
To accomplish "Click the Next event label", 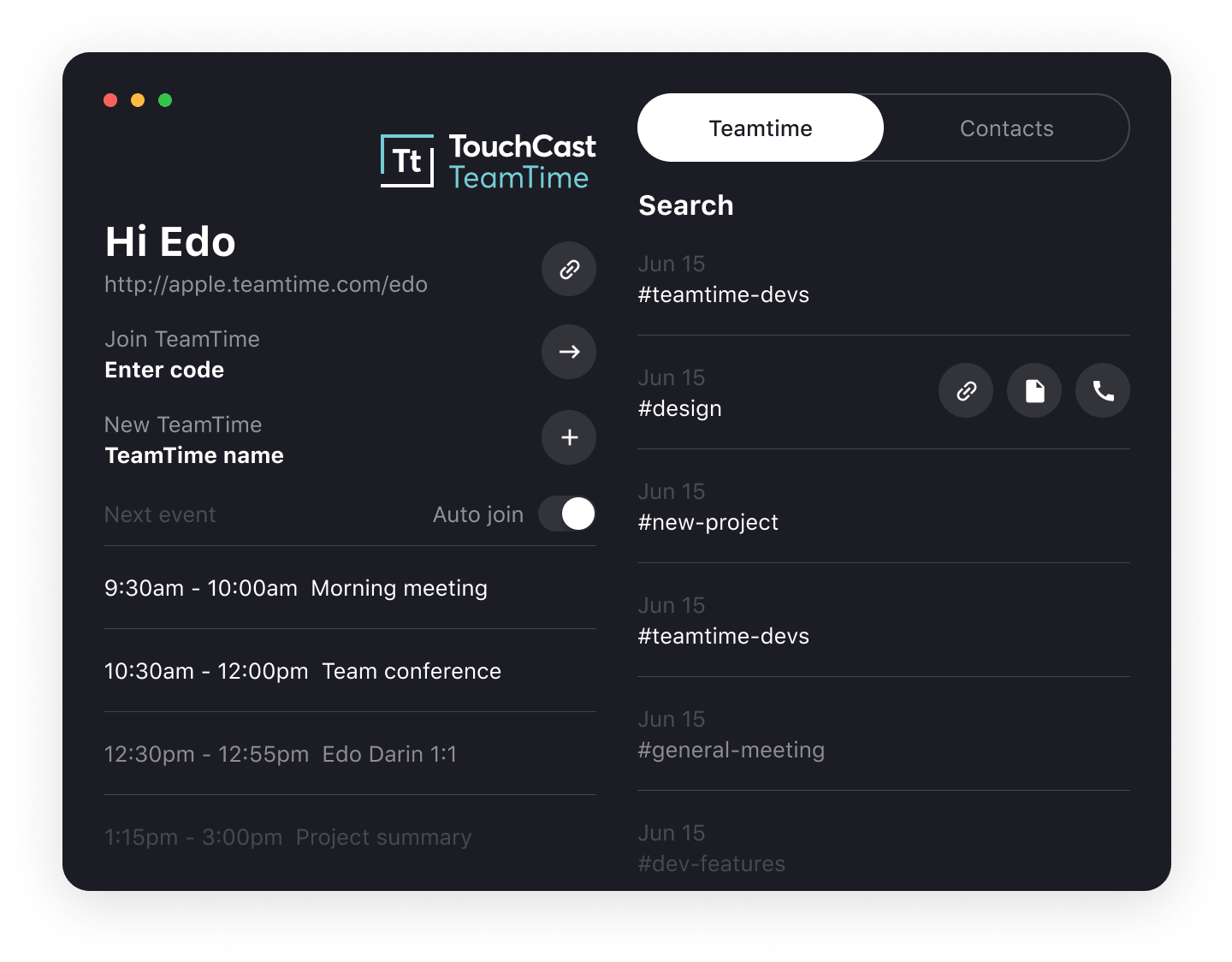I will [x=160, y=514].
